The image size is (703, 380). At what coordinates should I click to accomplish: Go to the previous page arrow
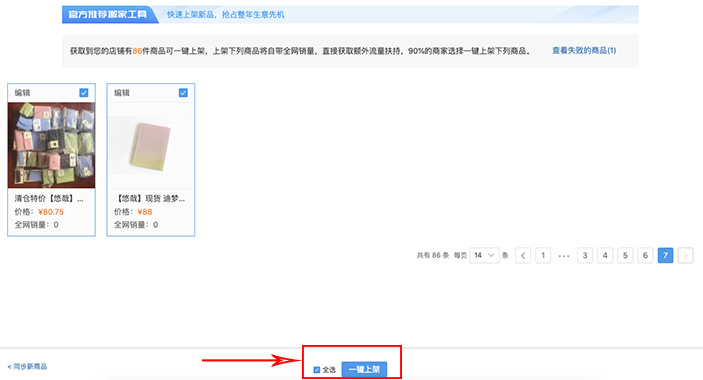tap(523, 255)
